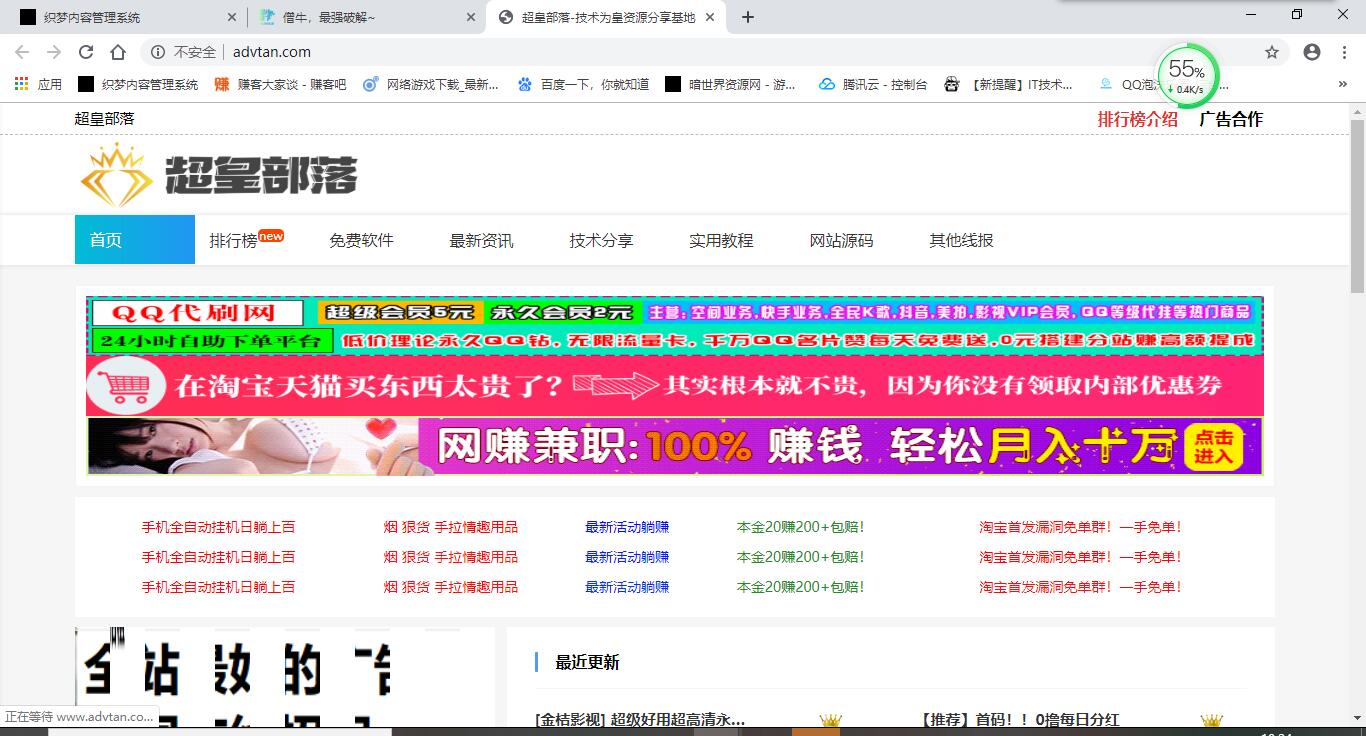Open 腾讯云 - 控制台 bookmark
Screen dimensions: 1366x736
[x=872, y=85]
